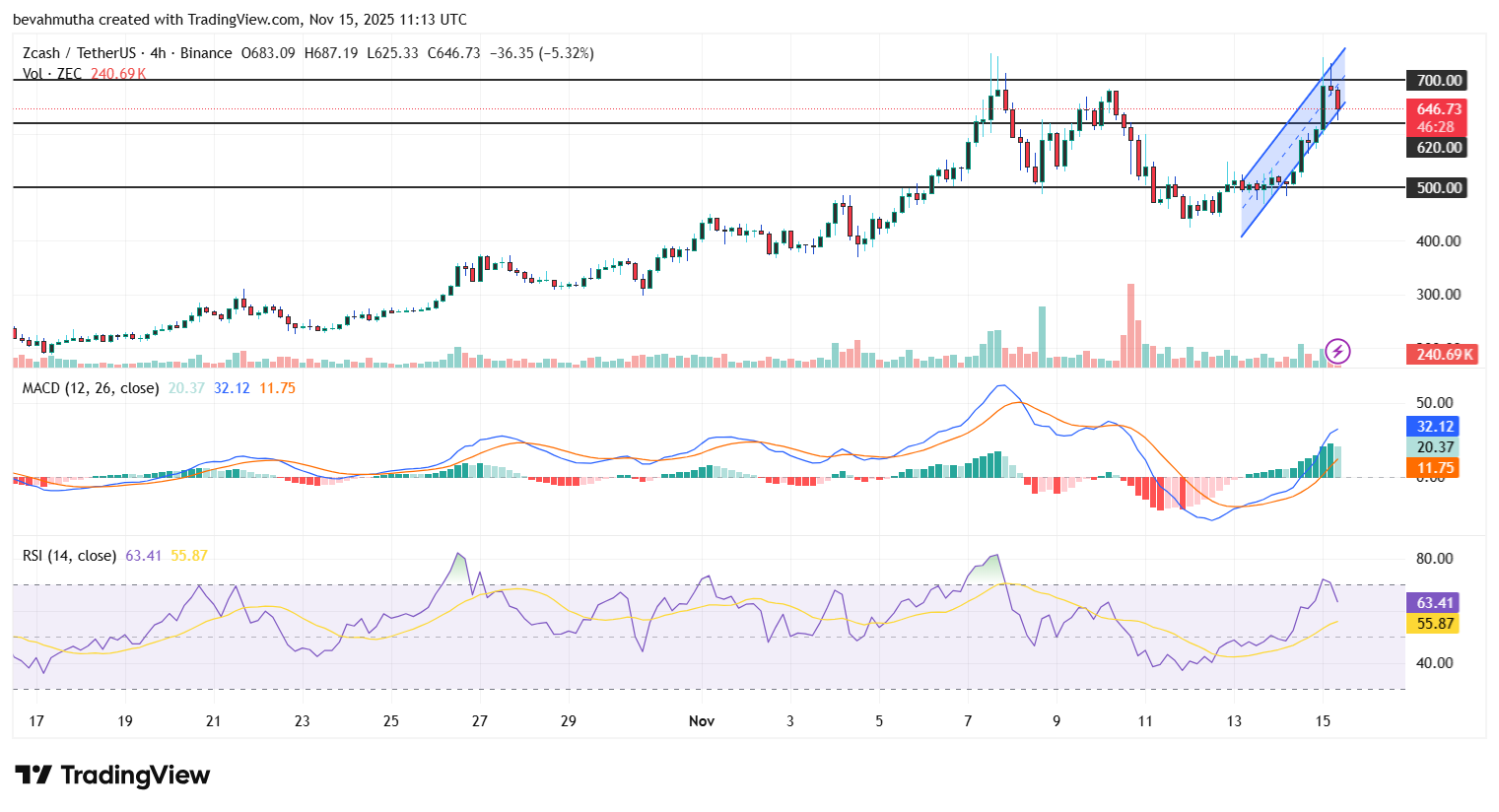Click the Vol · ZEC indicator legend
The height and width of the screenshot is (812, 1499).
[x=52, y=74]
